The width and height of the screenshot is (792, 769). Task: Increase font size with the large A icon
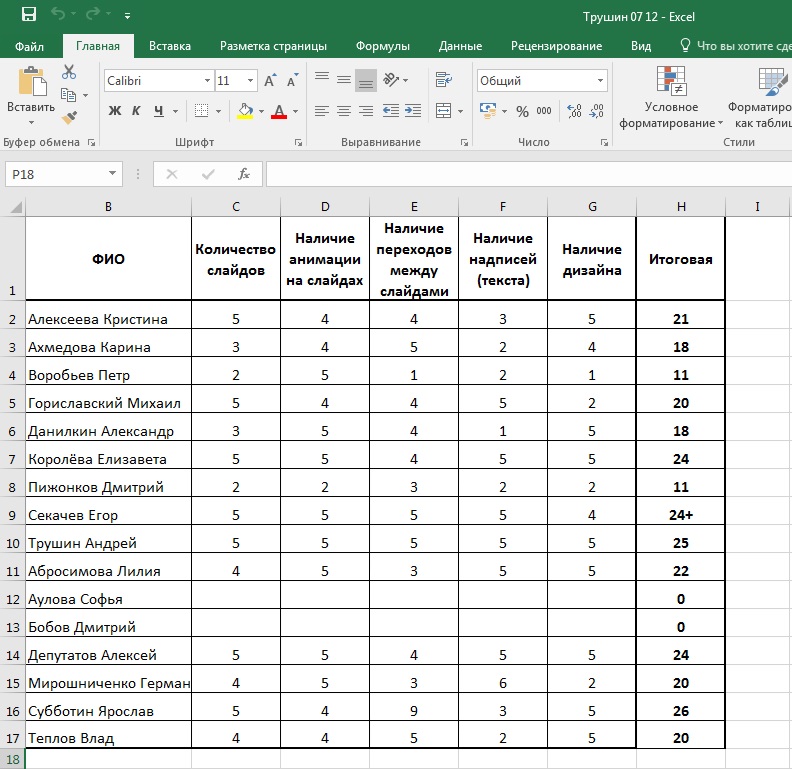pyautogui.click(x=270, y=80)
